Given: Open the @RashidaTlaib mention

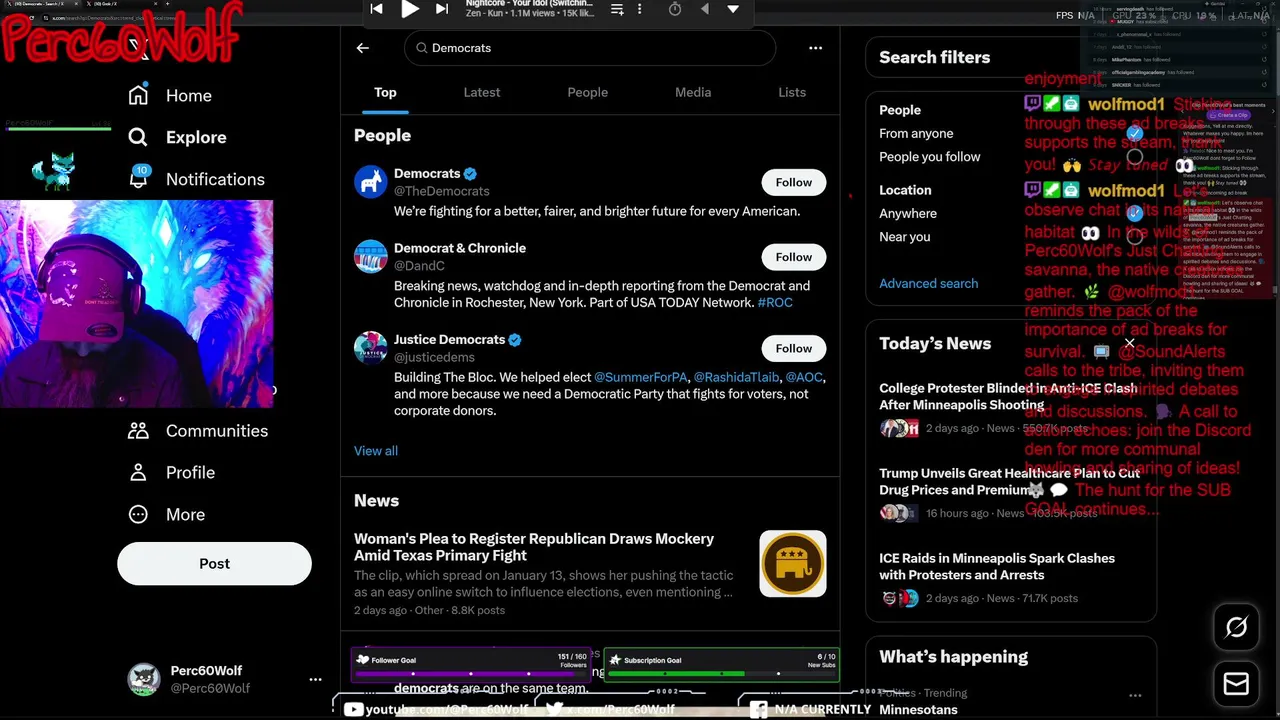Looking at the screenshot, I should [x=736, y=377].
